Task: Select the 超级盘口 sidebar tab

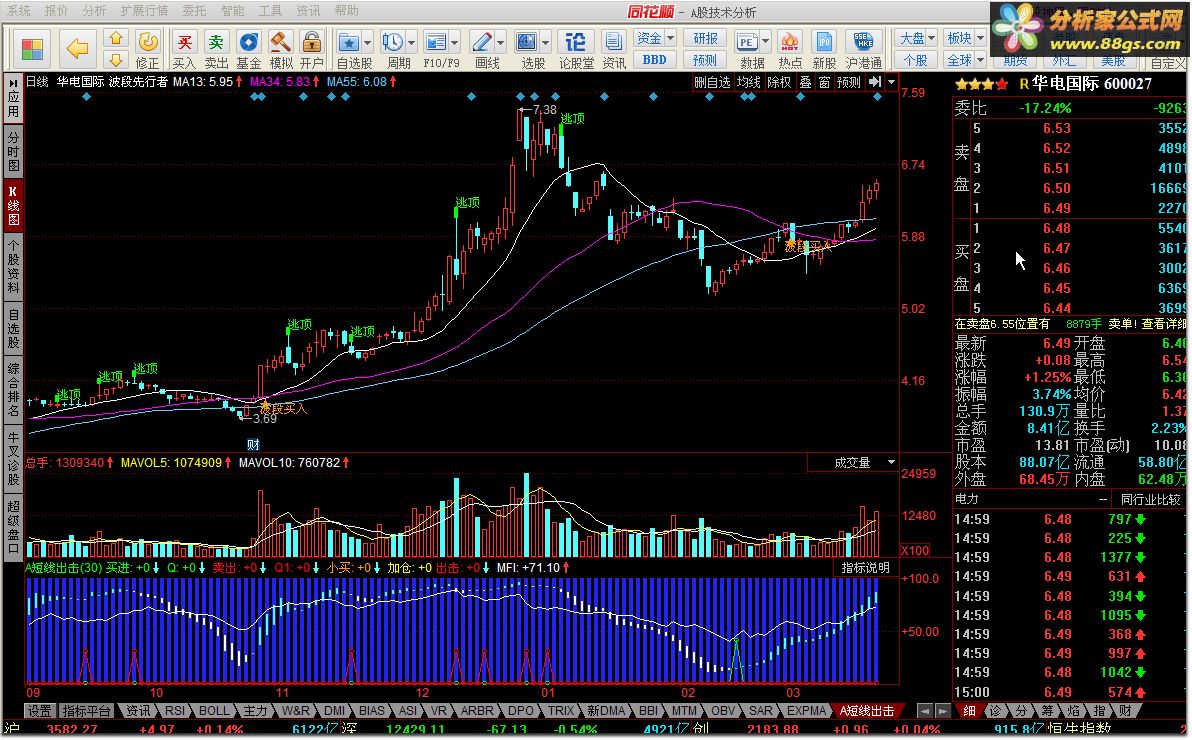Action: (13, 529)
